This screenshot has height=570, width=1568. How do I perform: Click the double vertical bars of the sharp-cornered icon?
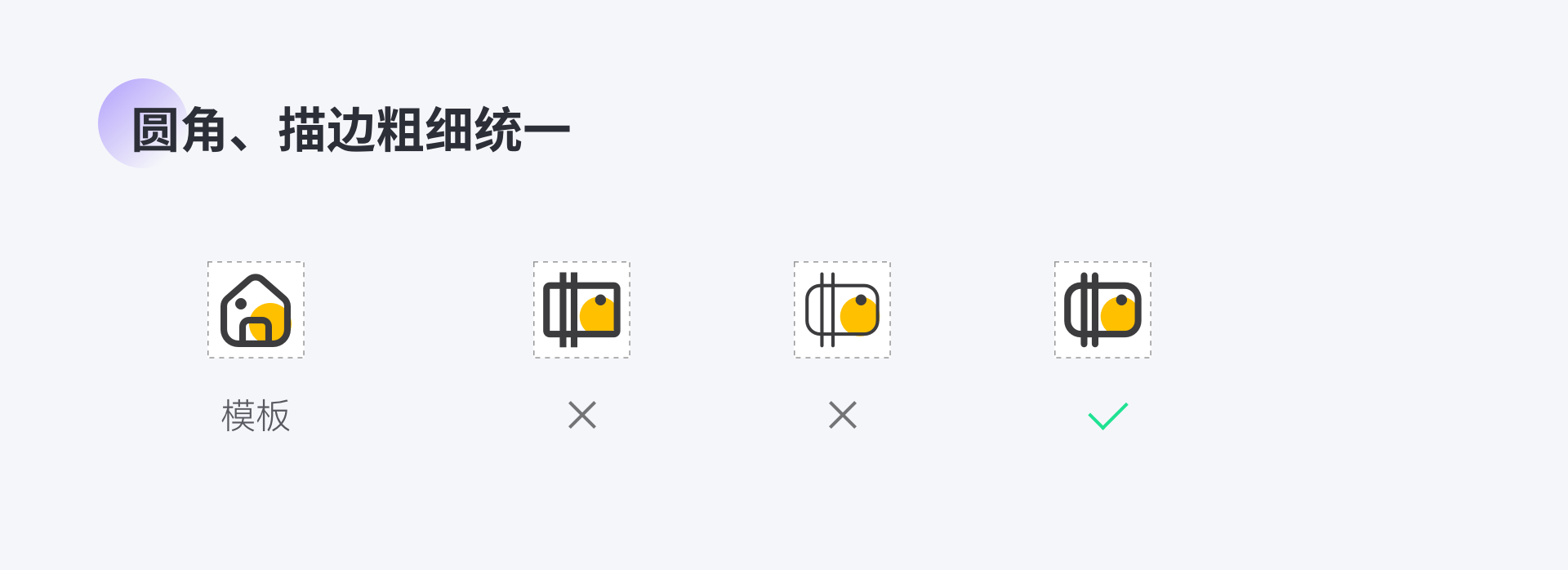pyautogui.click(x=568, y=310)
